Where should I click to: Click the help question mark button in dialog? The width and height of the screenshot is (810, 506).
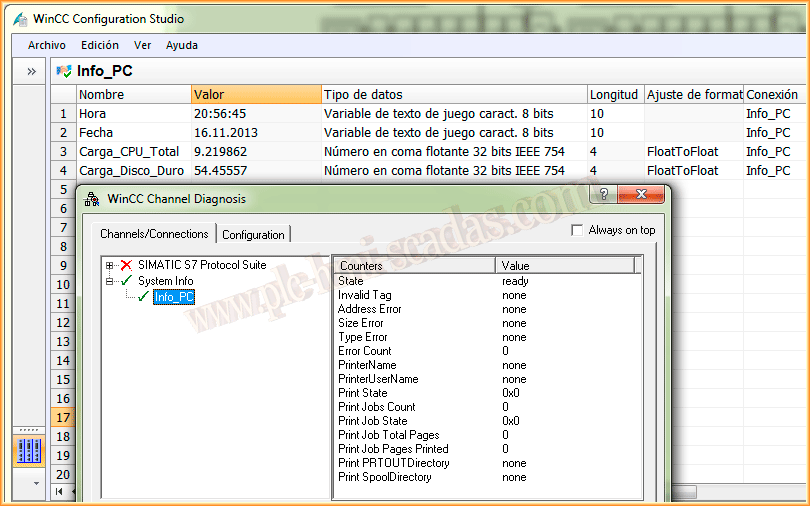point(604,194)
